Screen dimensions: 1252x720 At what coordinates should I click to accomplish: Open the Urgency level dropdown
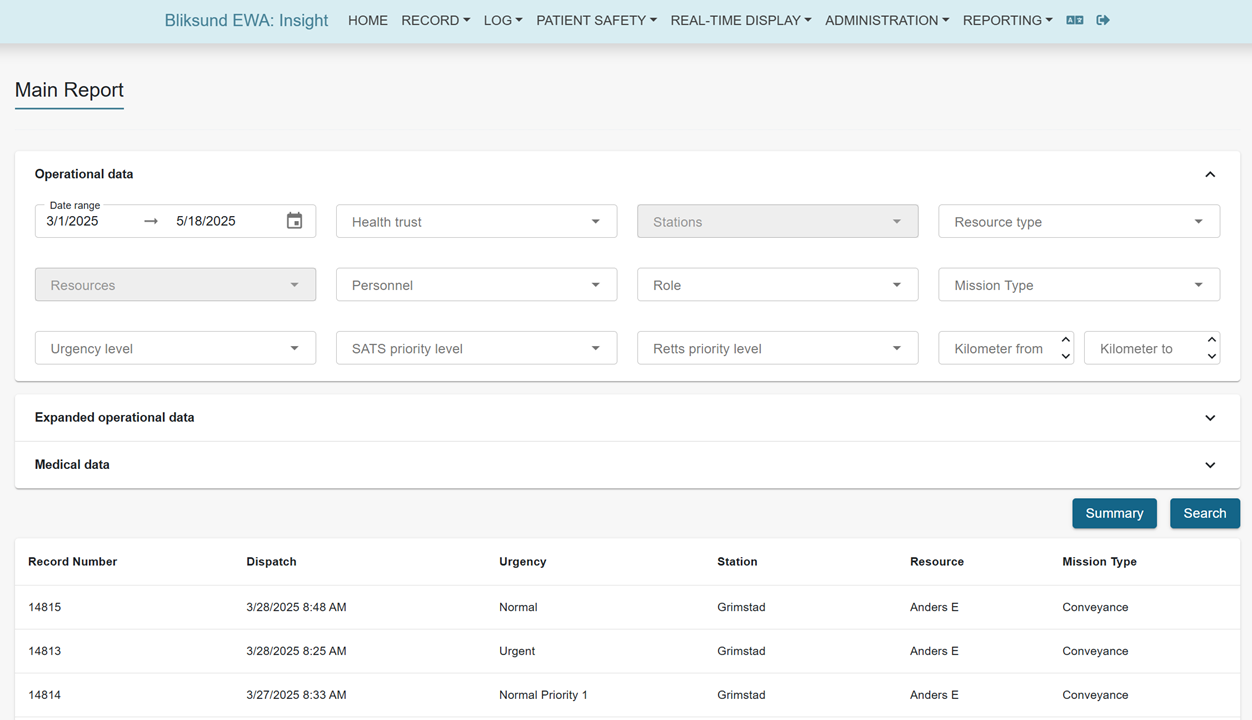point(175,348)
